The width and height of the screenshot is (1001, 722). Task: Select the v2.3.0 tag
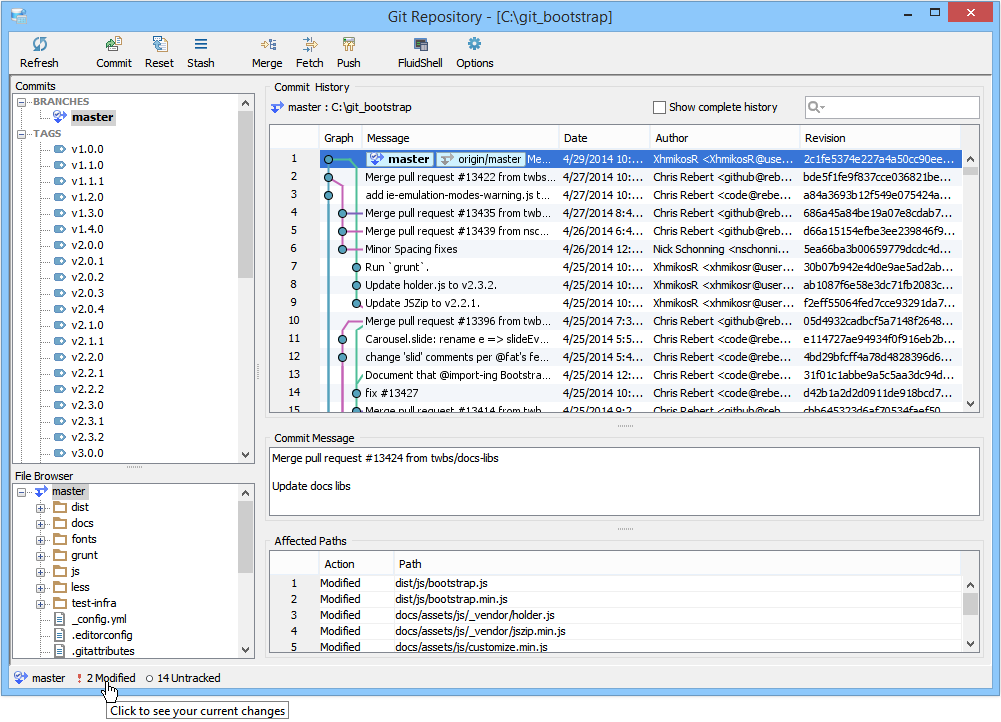(87, 405)
